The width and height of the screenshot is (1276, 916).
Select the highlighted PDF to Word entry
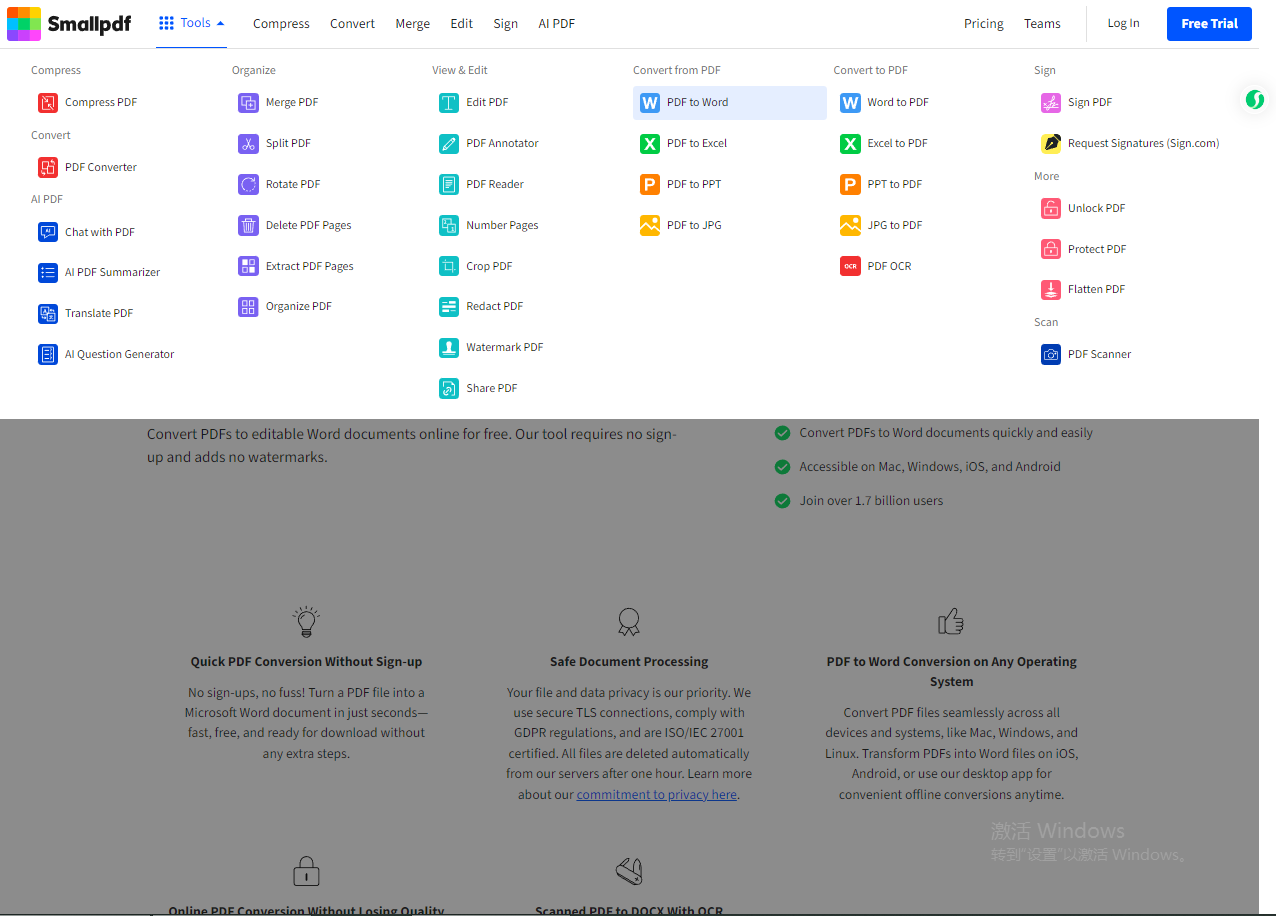tap(730, 103)
